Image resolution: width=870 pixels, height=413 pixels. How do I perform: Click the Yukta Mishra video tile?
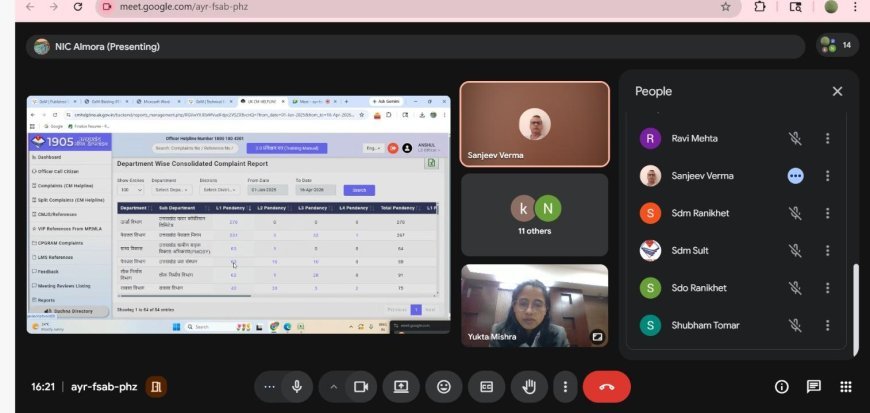[534, 305]
